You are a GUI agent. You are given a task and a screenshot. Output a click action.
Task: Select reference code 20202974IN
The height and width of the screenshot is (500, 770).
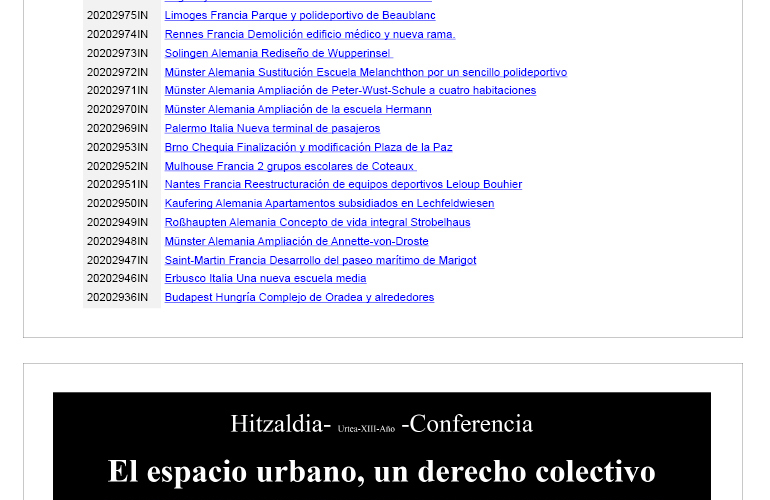(x=117, y=34)
